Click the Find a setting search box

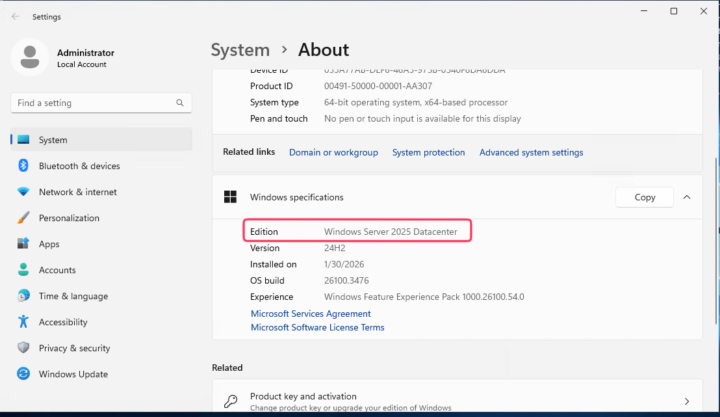pos(93,103)
